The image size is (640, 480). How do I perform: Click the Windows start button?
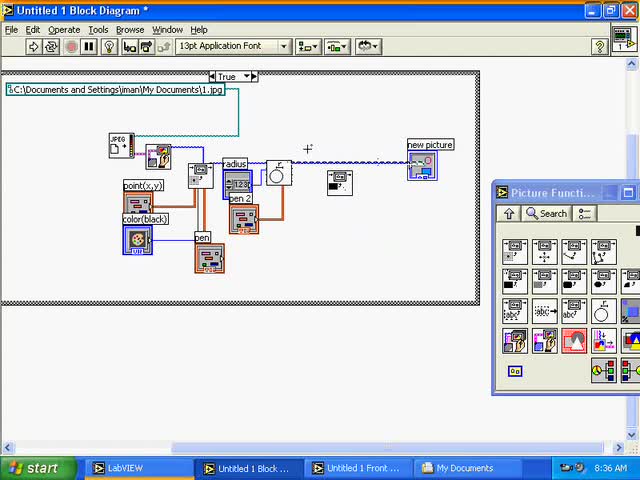pos(38,468)
